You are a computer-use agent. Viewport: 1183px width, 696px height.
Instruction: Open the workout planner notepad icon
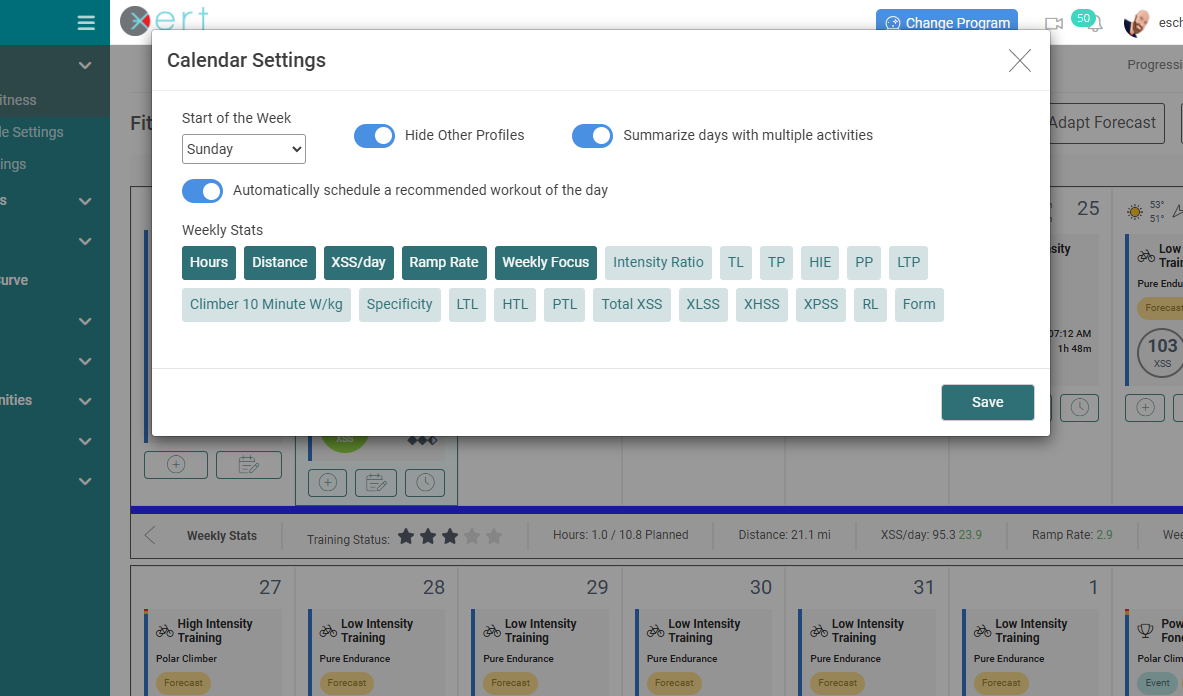click(248, 464)
